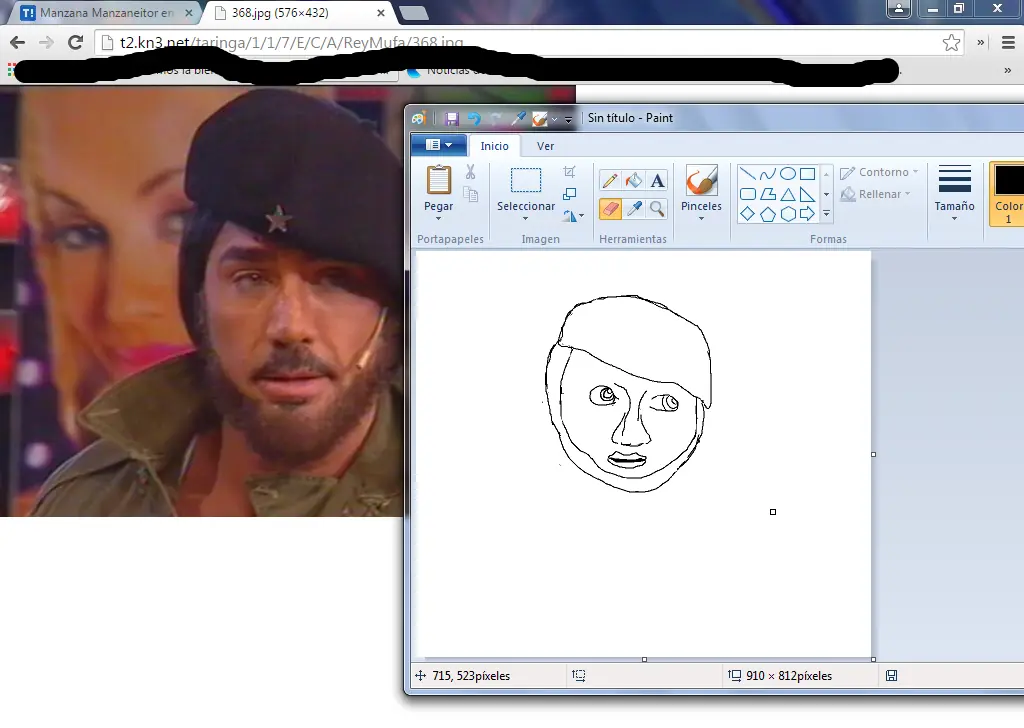The height and width of the screenshot is (728, 1024).
Task: Choose the Rounded rectangle shape
Action: click(748, 194)
